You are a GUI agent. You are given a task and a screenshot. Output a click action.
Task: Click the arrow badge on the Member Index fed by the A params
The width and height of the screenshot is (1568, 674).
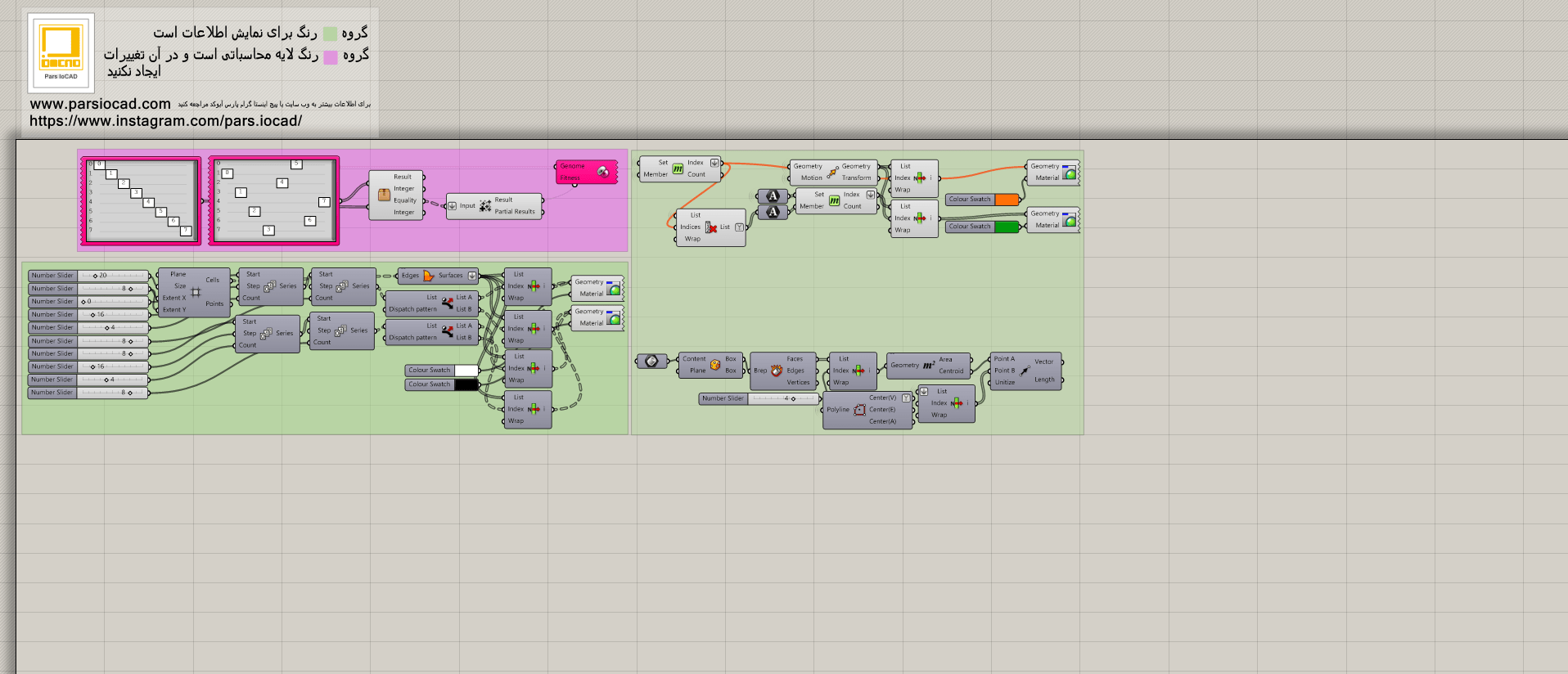coord(870,195)
